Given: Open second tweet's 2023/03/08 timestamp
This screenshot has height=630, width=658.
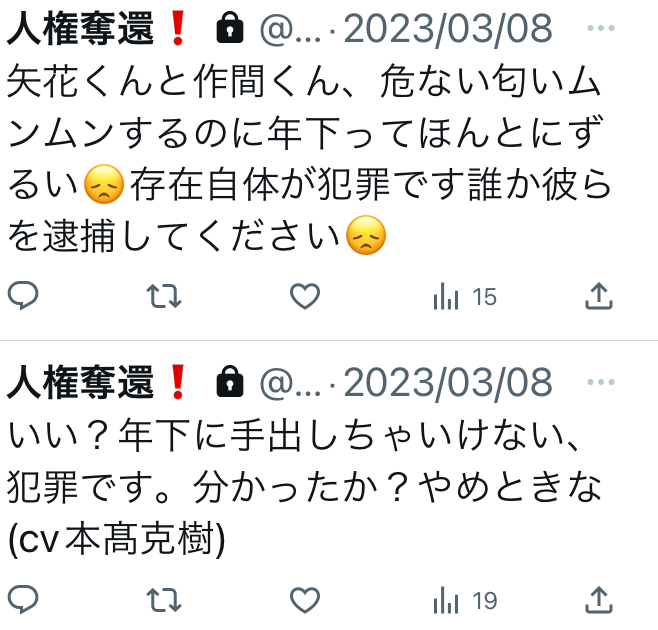Looking at the screenshot, I should pos(448,382).
